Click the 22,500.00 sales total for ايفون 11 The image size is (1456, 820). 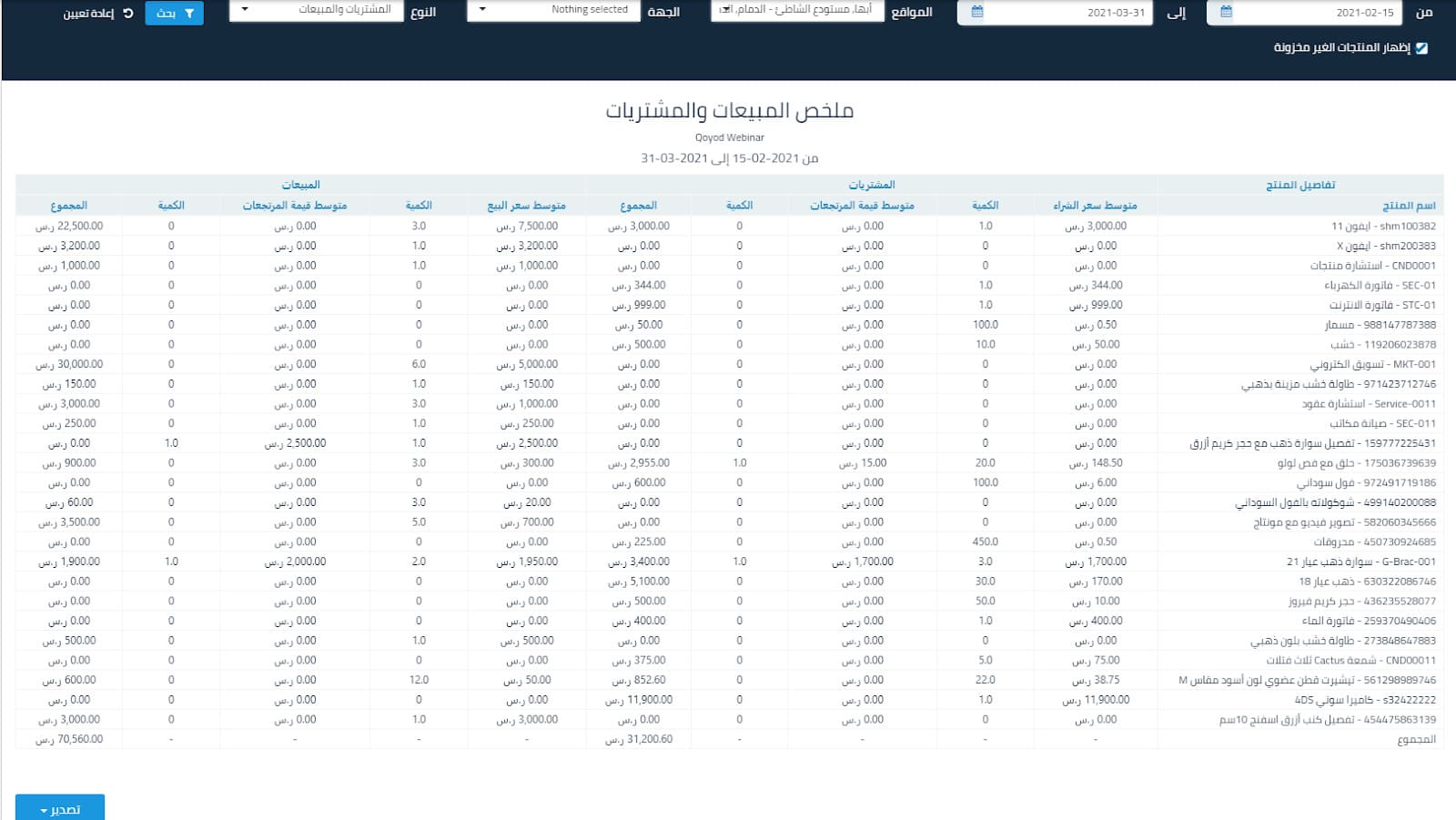pos(69,226)
